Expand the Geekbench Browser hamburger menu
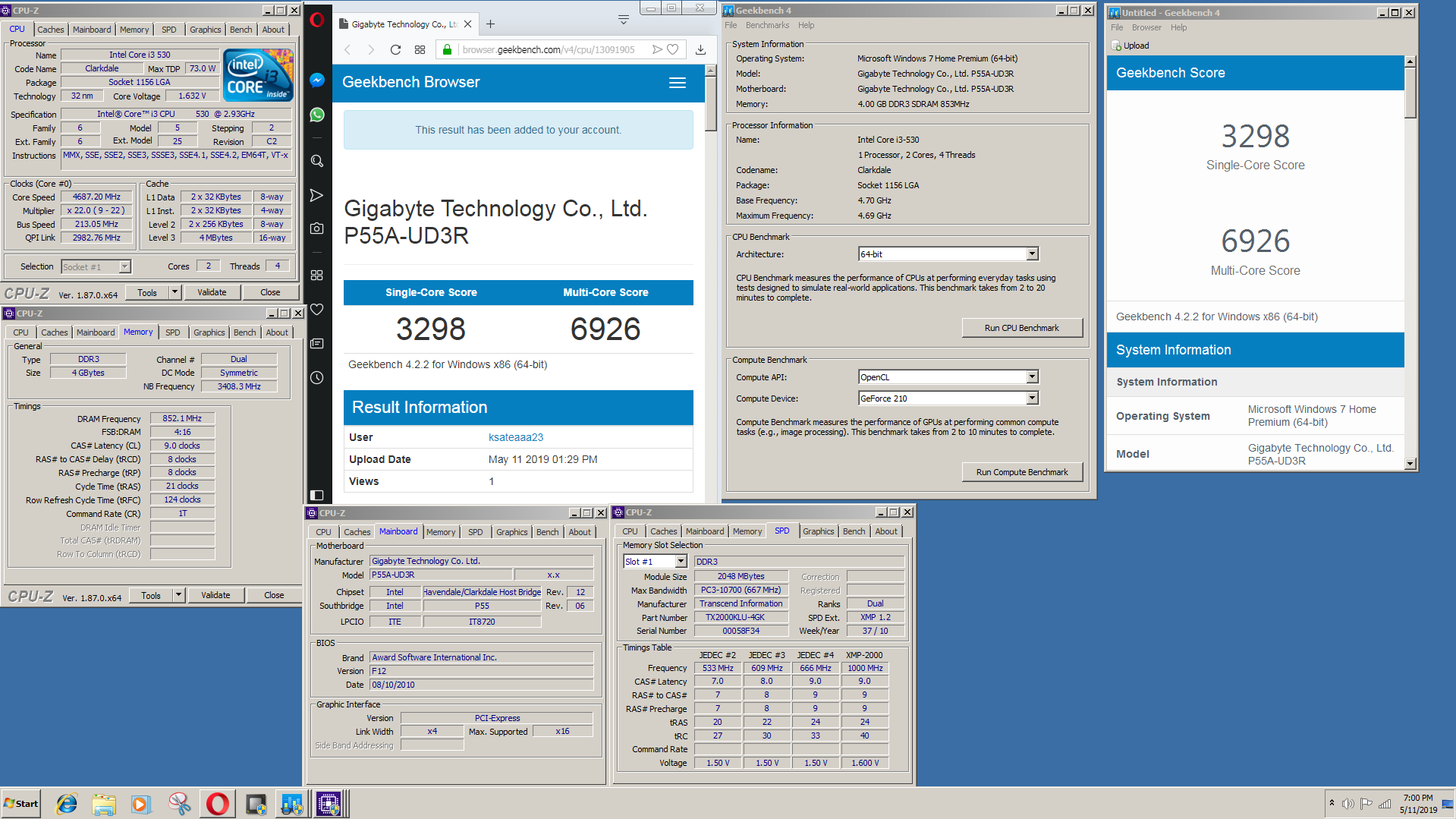 678,83
